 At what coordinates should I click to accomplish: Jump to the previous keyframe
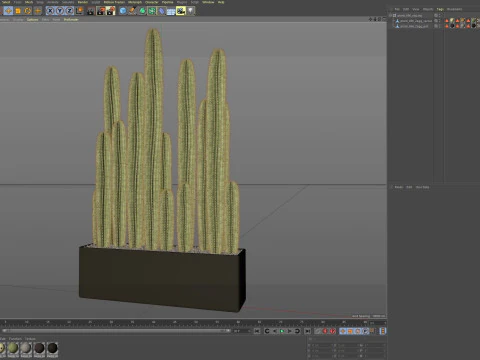click(x=267, y=331)
